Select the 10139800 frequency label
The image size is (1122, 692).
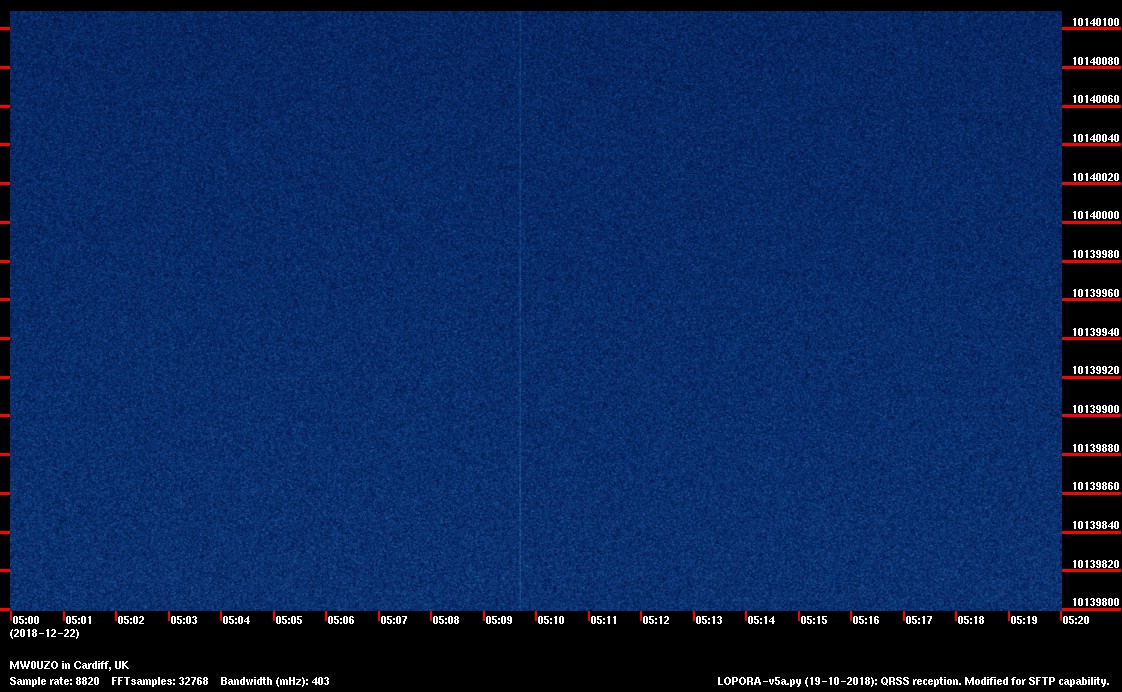1095,603
